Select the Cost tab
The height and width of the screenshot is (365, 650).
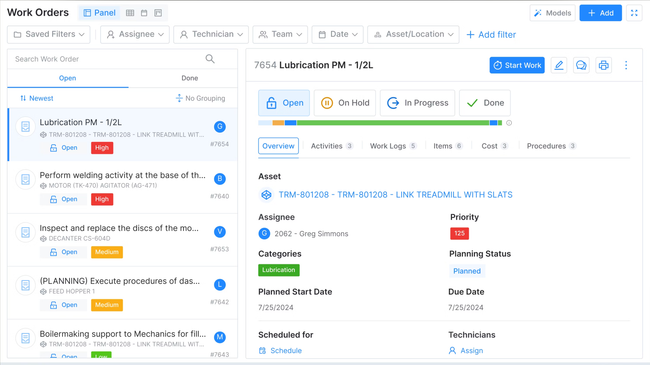(494, 146)
